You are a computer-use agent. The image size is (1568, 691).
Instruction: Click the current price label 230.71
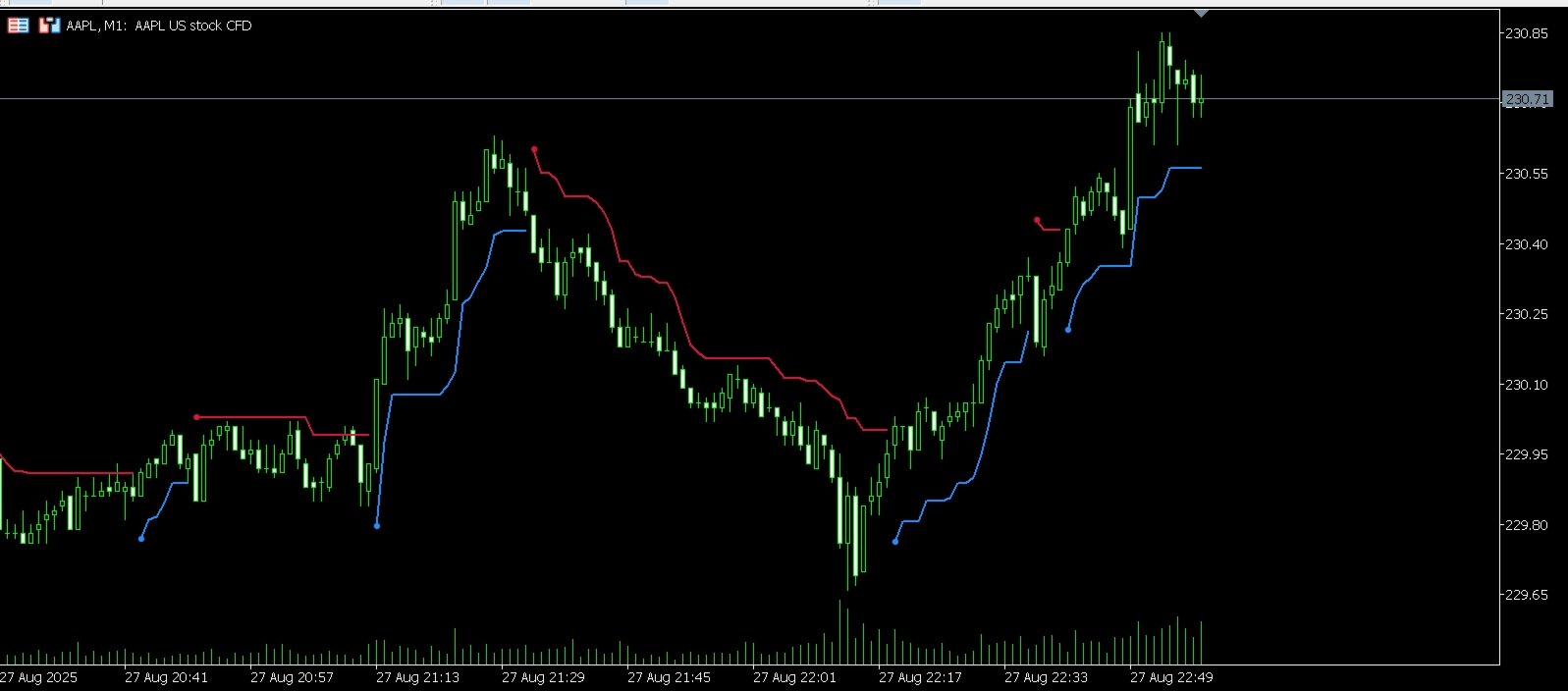pyautogui.click(x=1527, y=99)
